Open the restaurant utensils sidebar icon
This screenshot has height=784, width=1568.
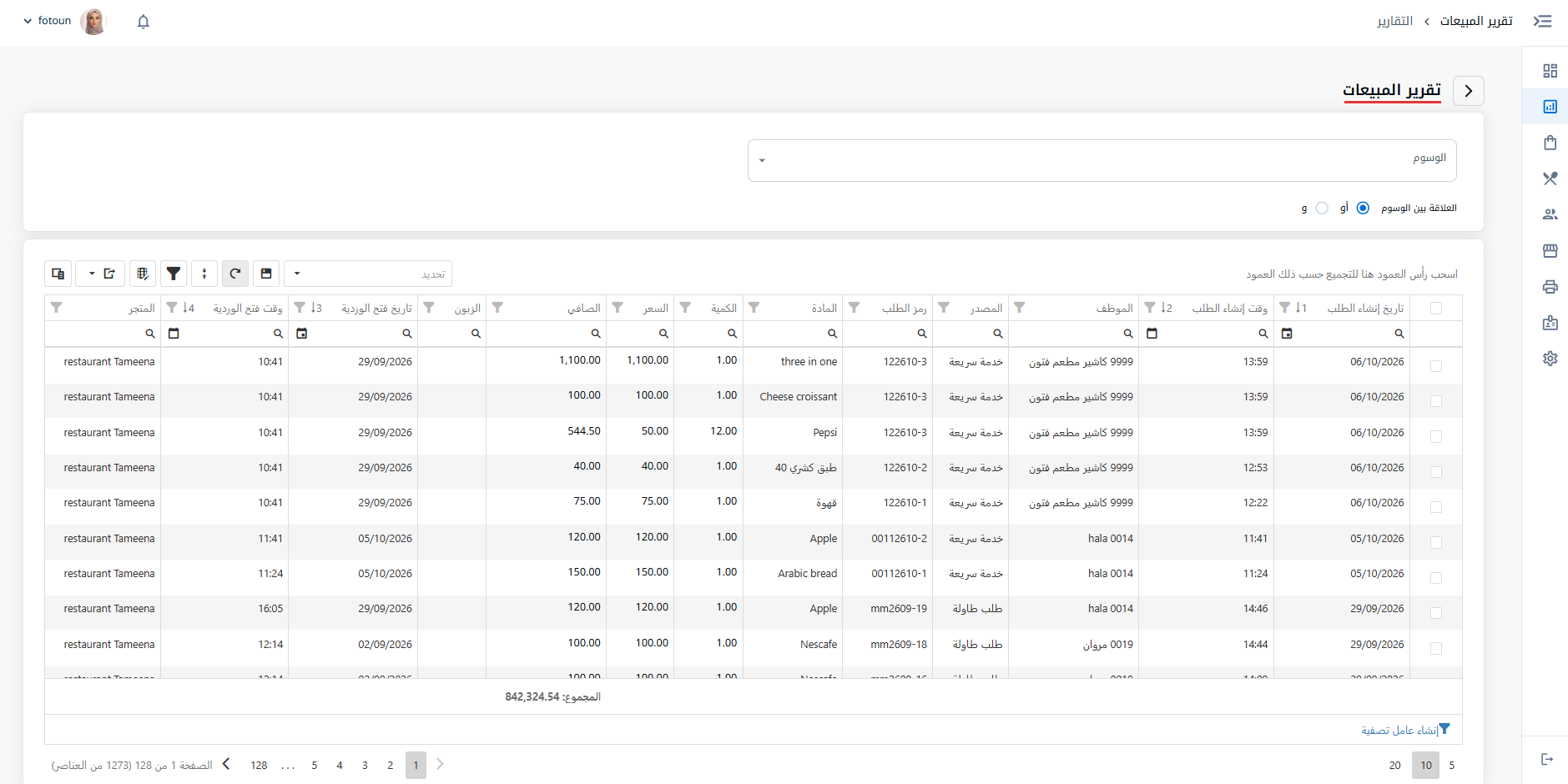1550,178
